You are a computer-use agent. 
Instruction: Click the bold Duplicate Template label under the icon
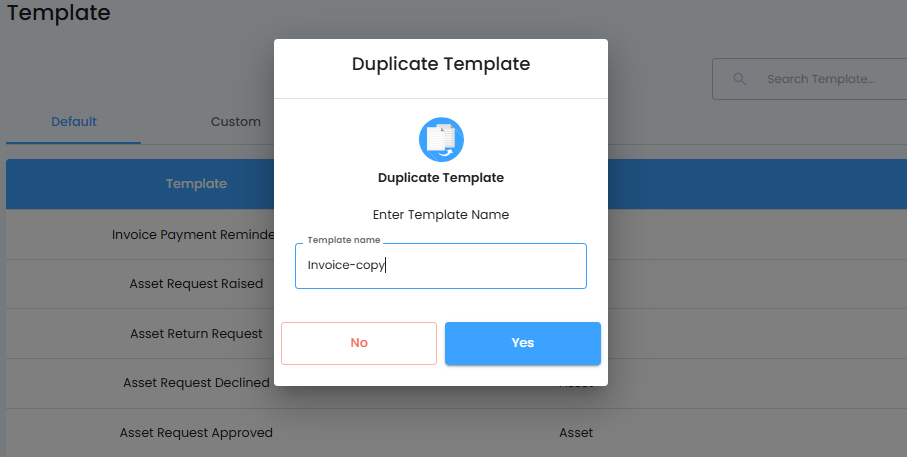tap(441, 178)
